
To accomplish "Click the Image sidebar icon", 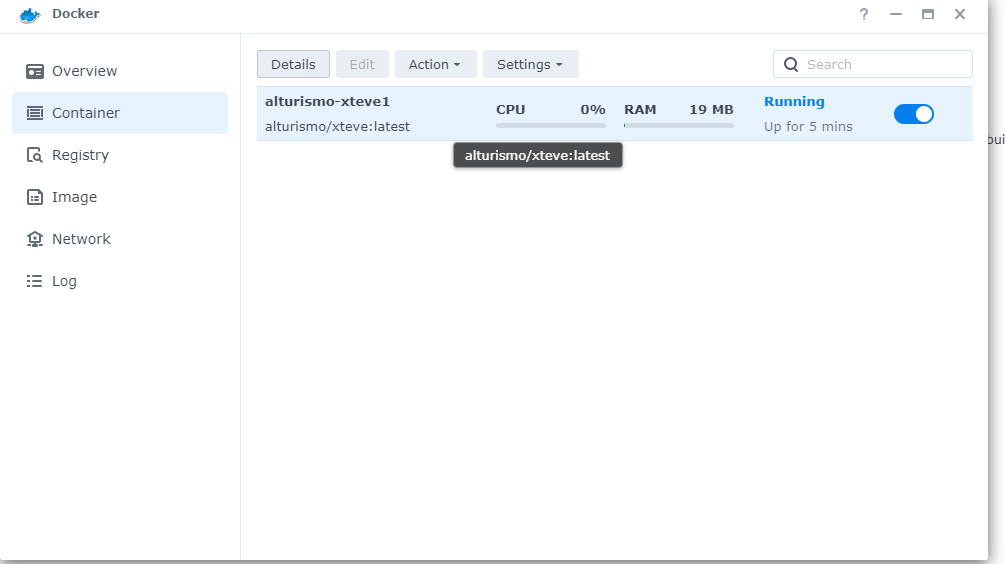I will [35, 197].
